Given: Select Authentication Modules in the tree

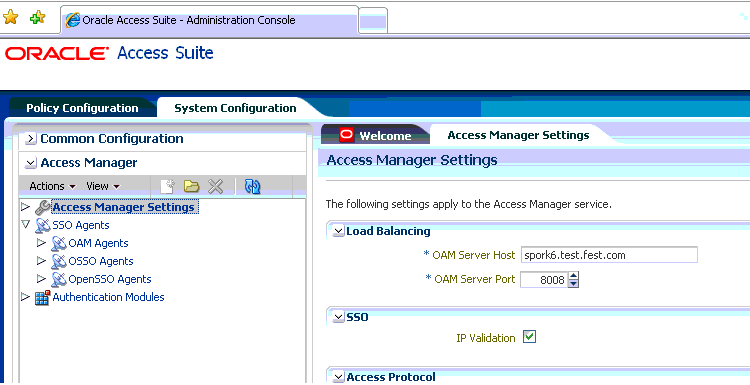Looking at the screenshot, I should click(x=109, y=297).
